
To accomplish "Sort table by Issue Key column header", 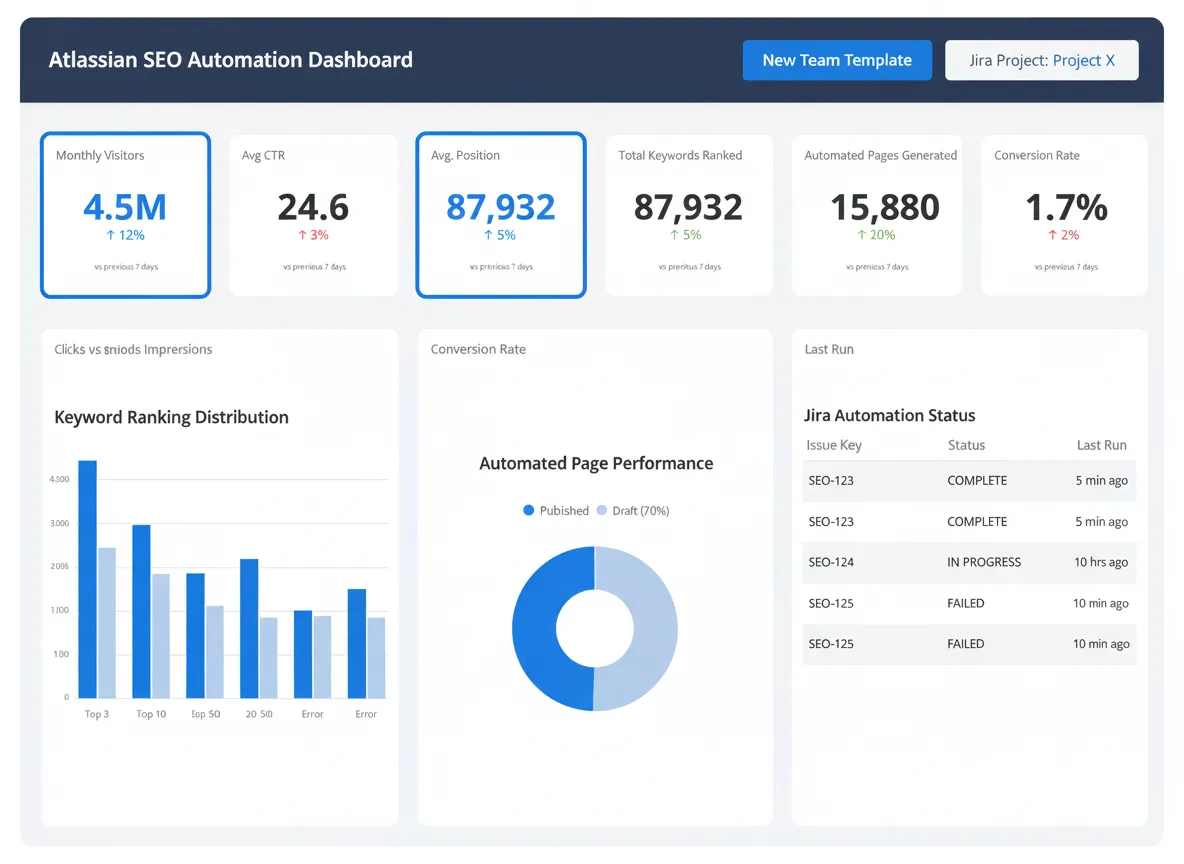I will pos(833,445).
